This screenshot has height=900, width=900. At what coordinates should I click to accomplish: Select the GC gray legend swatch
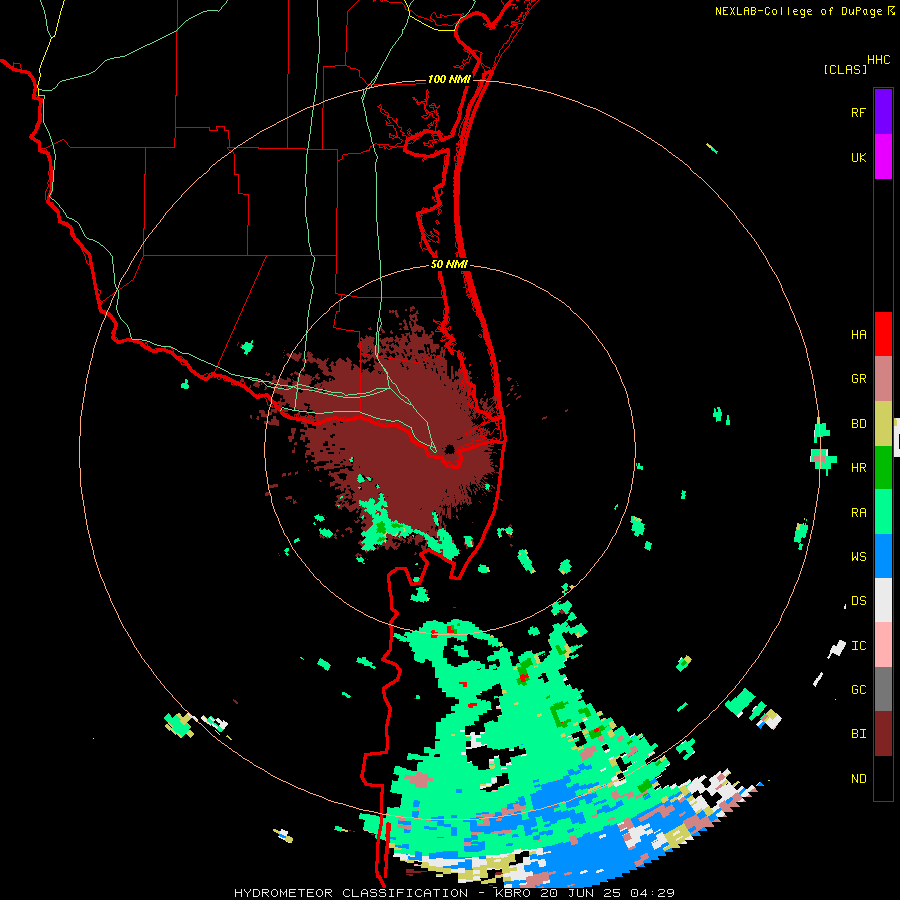(883, 689)
